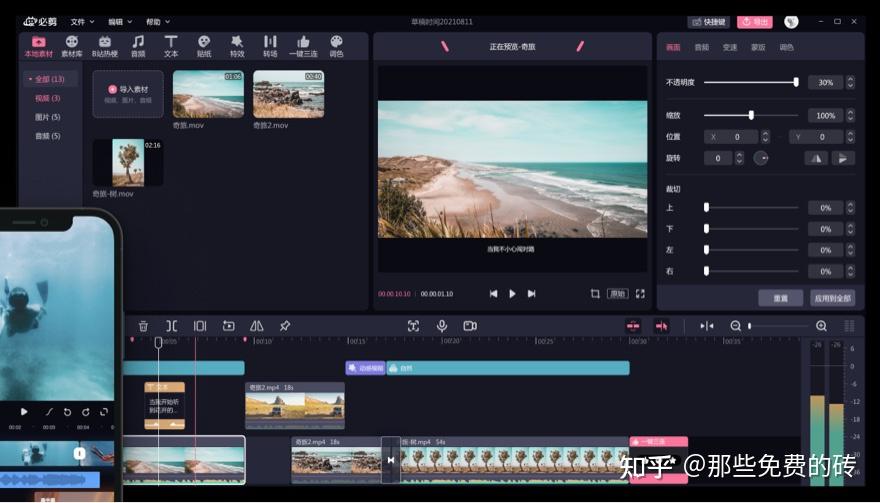Screen dimensions: 880x503
Task: Click the trim-frame tool beside split icon
Action: (200, 326)
